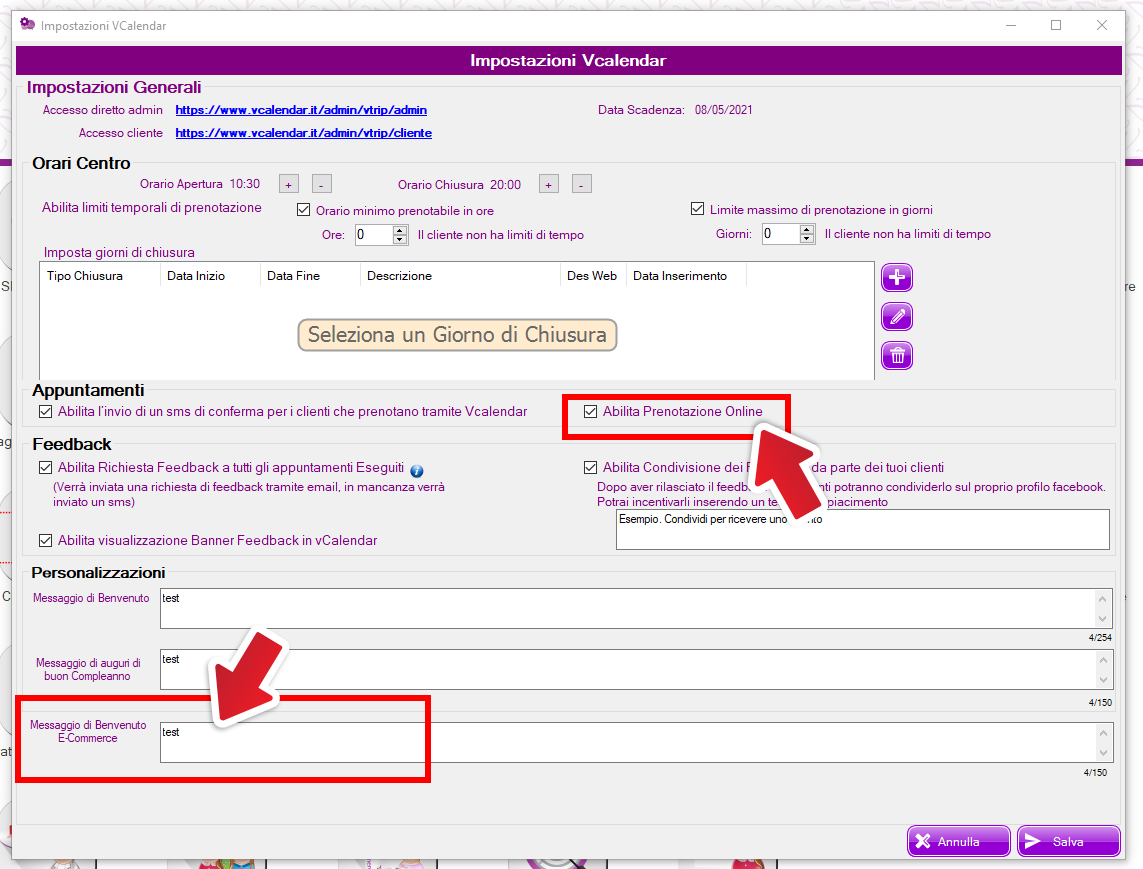Add a new closing day with plus icon

click(897, 278)
